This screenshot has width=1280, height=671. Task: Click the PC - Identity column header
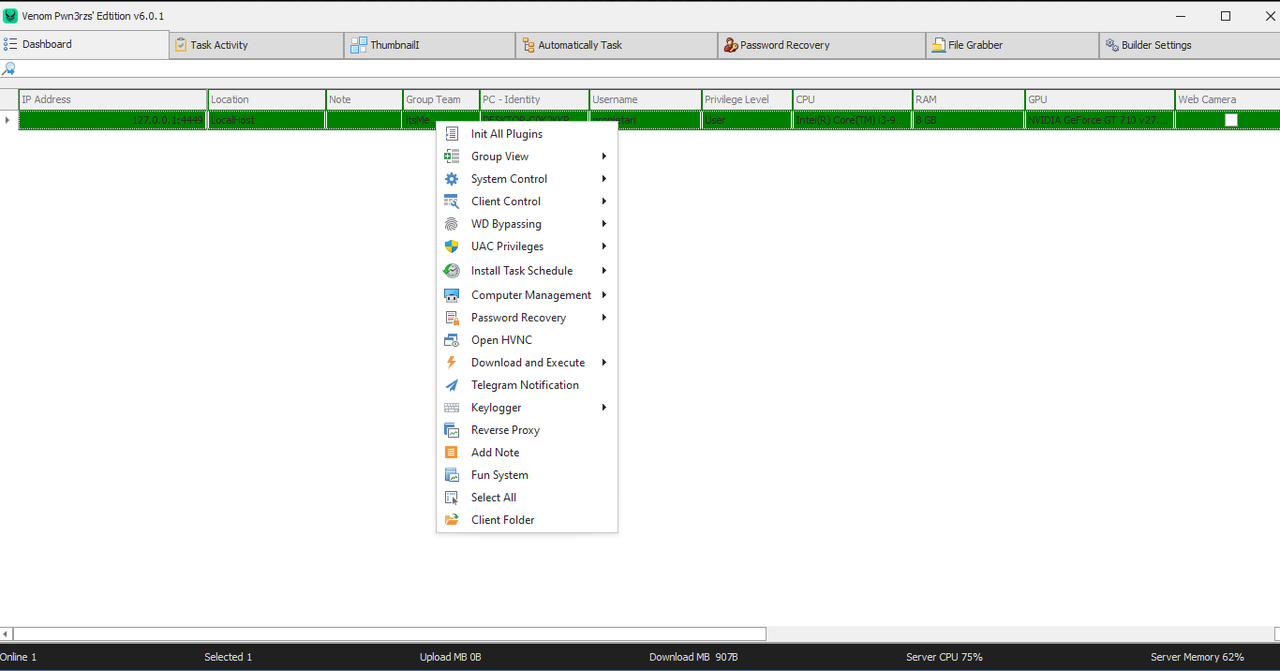click(x=534, y=99)
